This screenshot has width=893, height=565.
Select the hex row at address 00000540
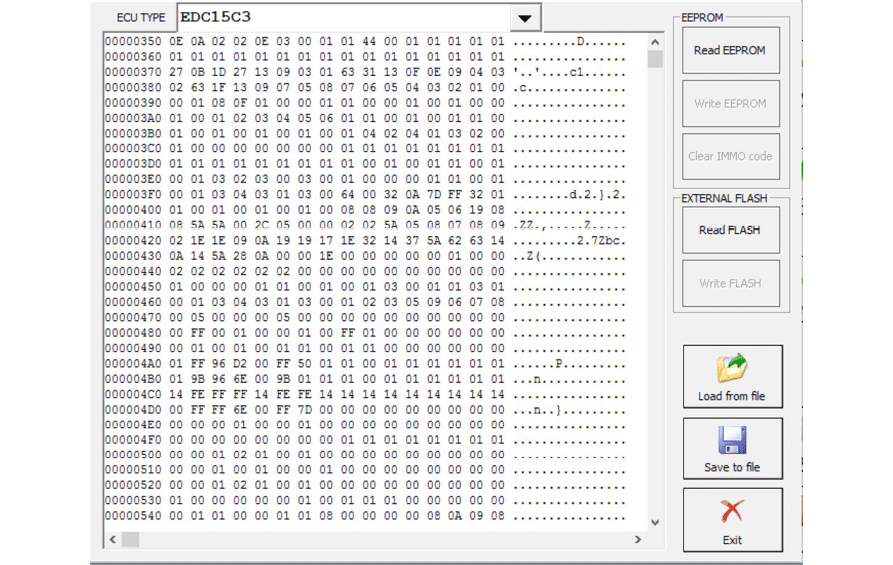click(x=305, y=516)
